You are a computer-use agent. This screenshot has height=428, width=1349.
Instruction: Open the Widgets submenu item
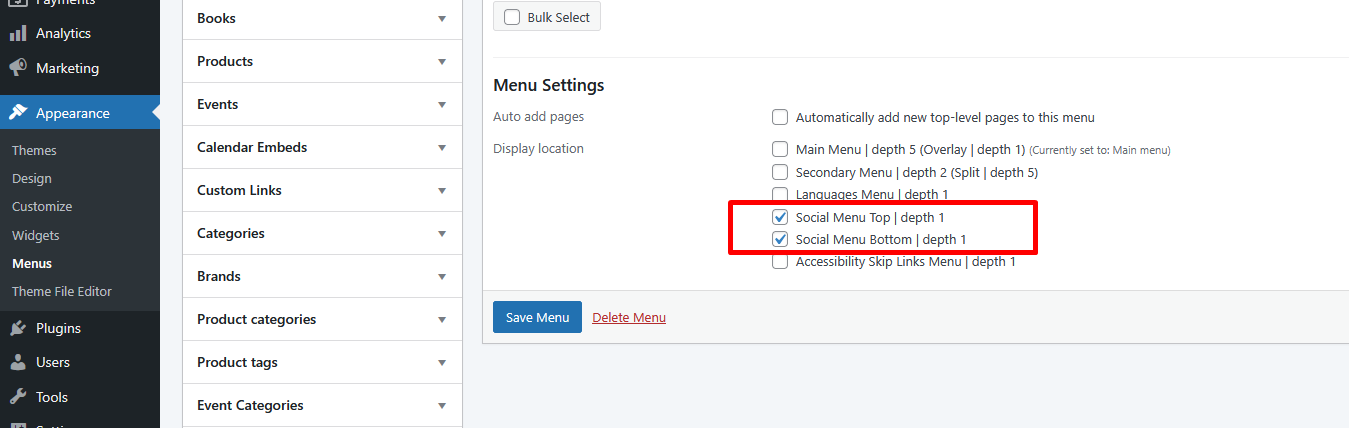[x=36, y=235]
